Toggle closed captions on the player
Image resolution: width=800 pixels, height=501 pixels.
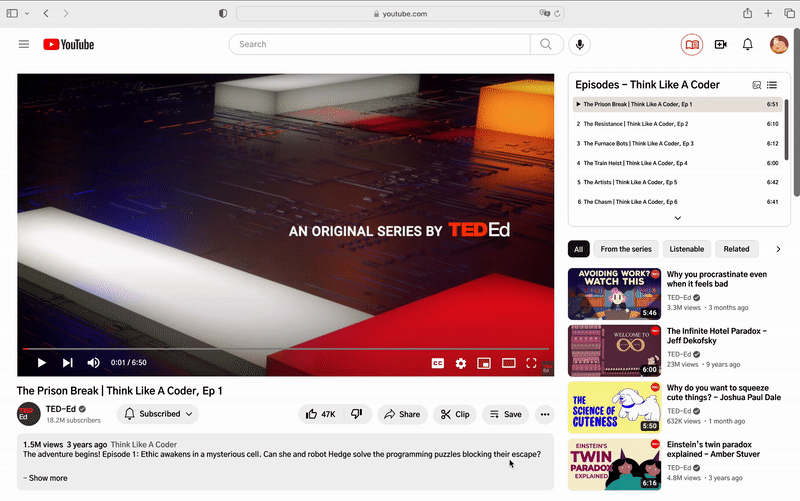coord(437,363)
